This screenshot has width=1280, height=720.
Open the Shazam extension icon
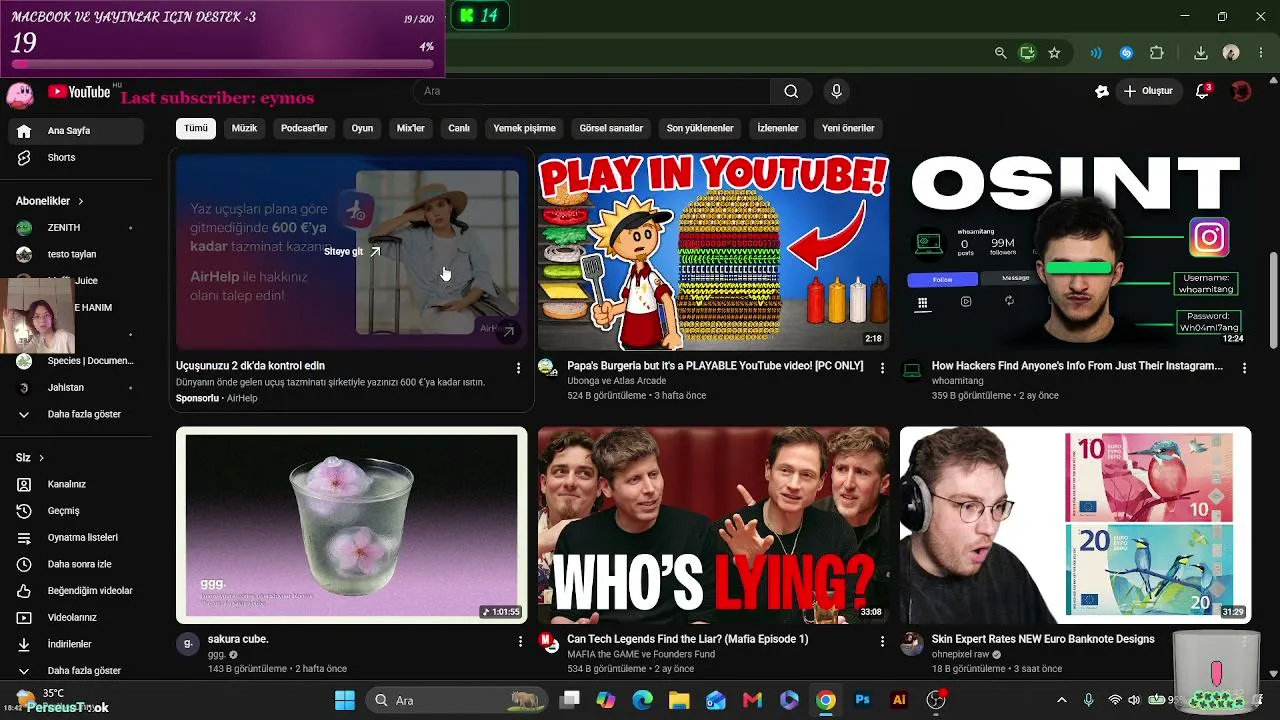click(x=1127, y=53)
